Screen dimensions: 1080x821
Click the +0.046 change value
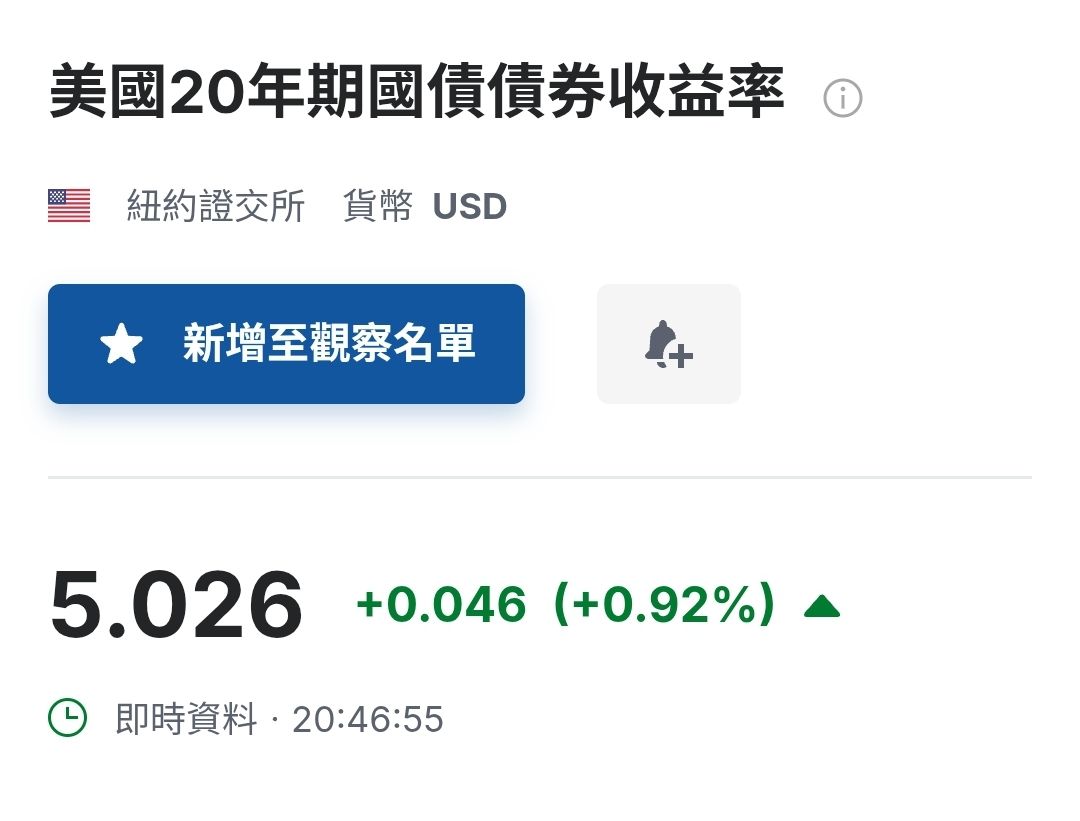tap(442, 604)
